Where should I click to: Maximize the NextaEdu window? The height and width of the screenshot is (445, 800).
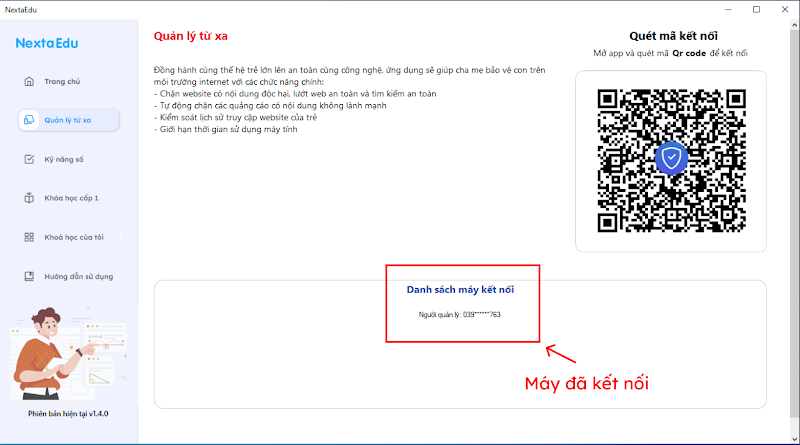click(x=757, y=9)
